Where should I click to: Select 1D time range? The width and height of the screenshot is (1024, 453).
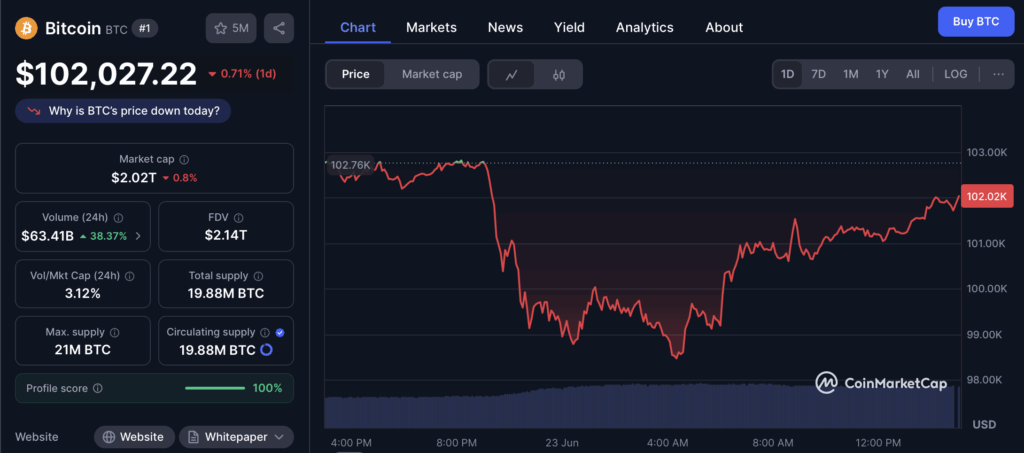pos(788,74)
